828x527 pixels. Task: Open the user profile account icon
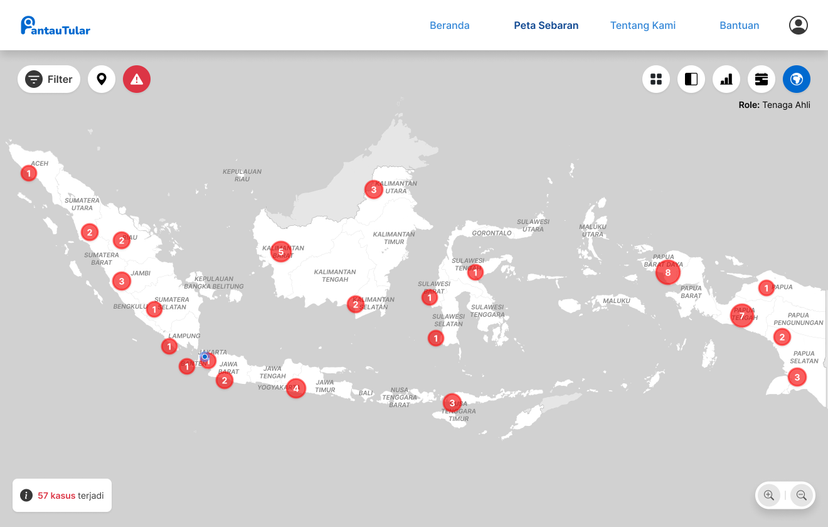798,26
